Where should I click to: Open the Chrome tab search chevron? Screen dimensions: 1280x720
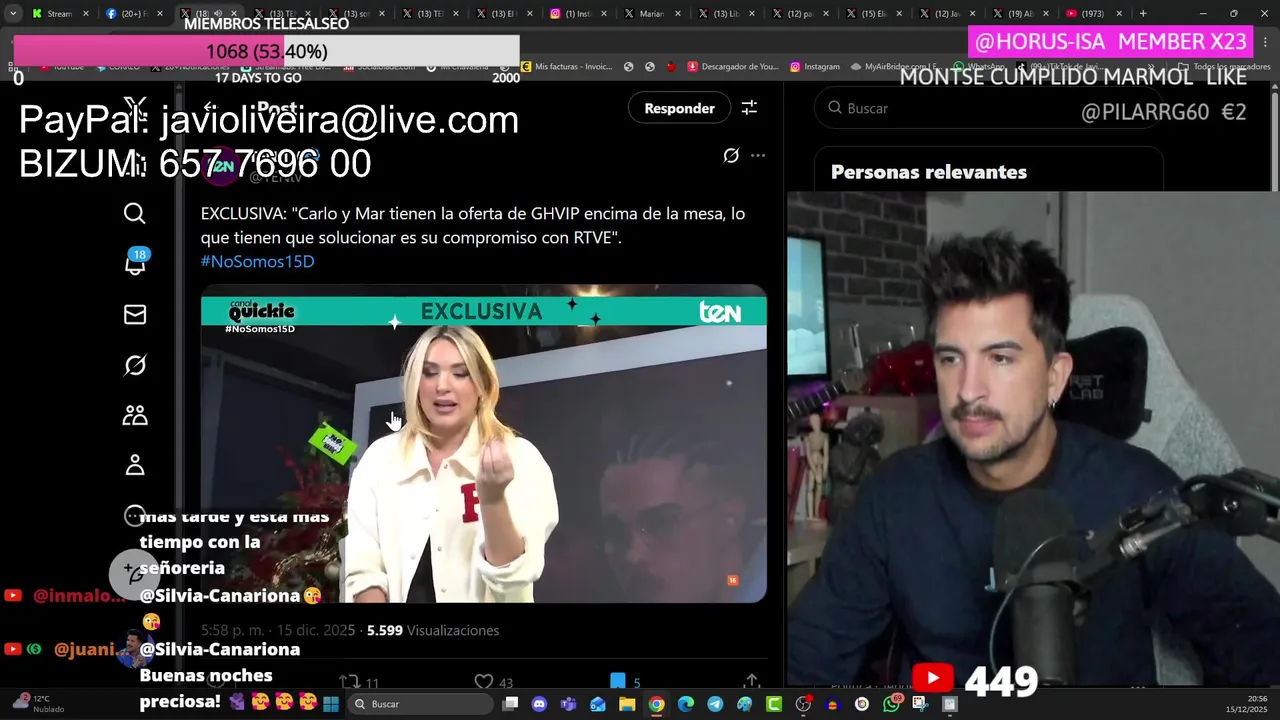coord(13,13)
